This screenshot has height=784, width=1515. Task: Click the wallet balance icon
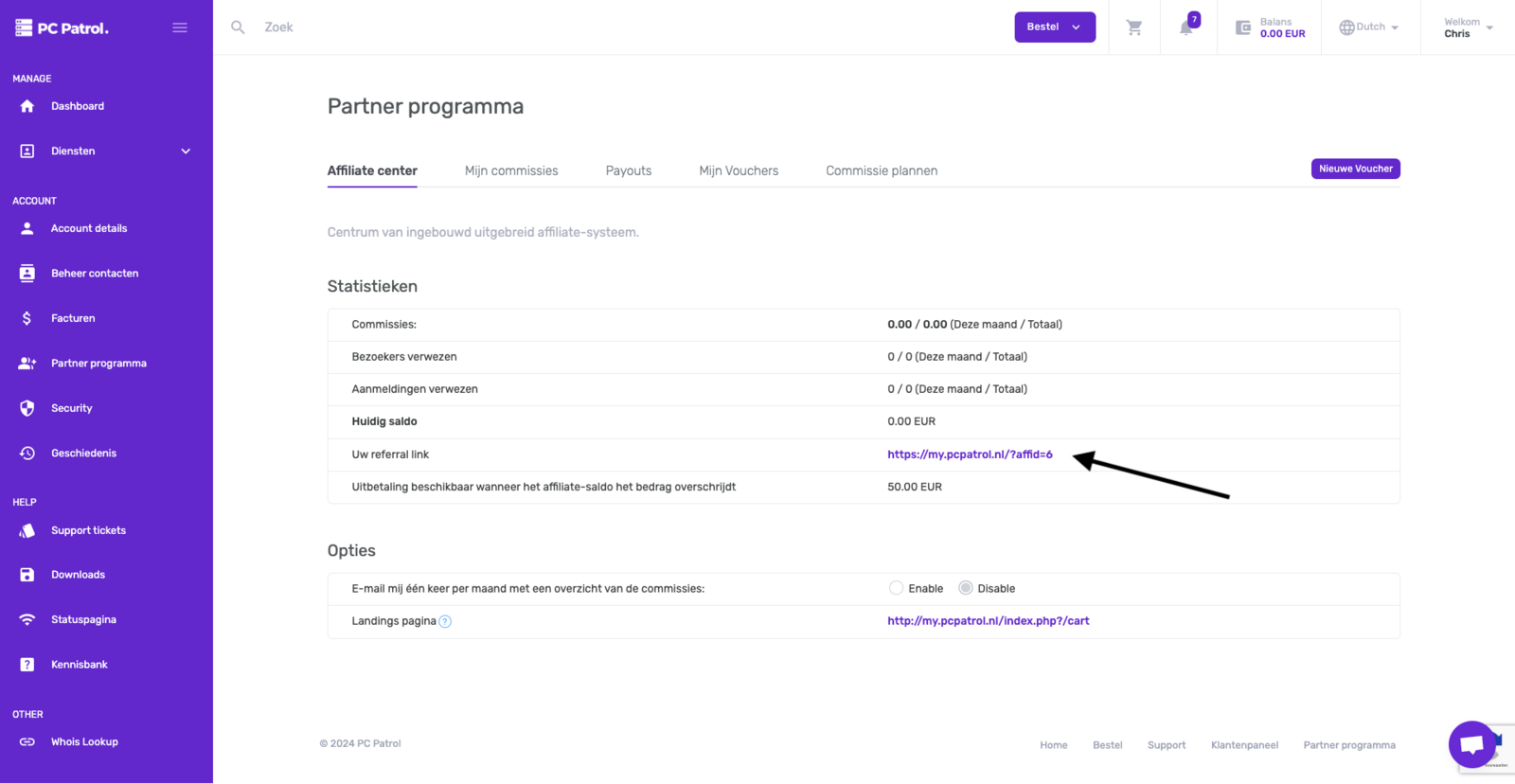point(1243,27)
